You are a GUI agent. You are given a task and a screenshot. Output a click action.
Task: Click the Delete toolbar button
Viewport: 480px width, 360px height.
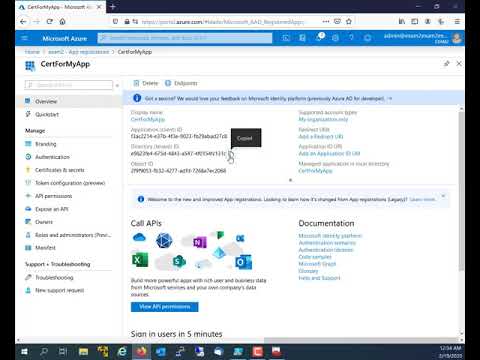tap(146, 83)
